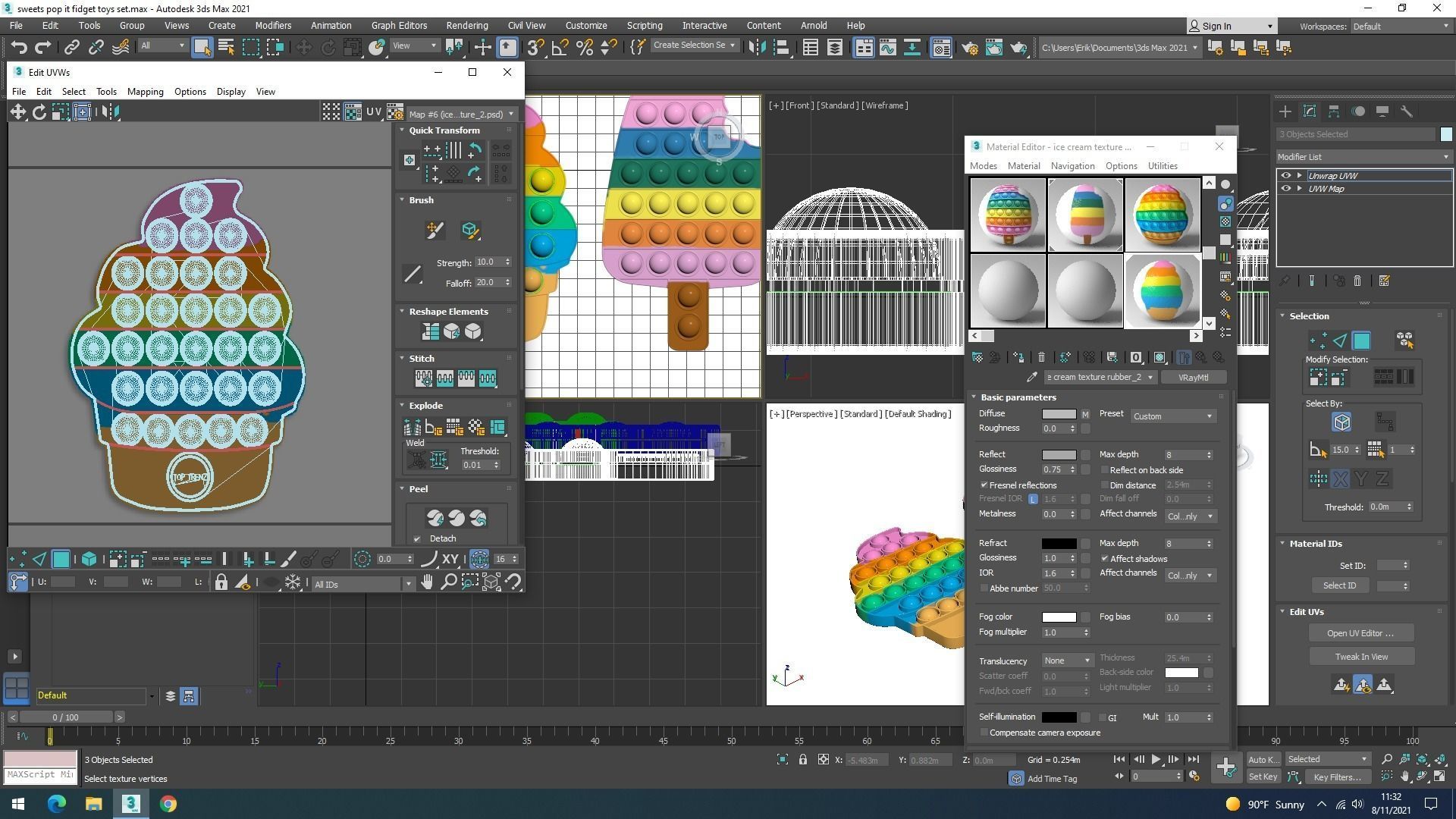This screenshot has width=1456, height=819.
Task: Collapse the Quick Transform rollout
Action: [444, 130]
